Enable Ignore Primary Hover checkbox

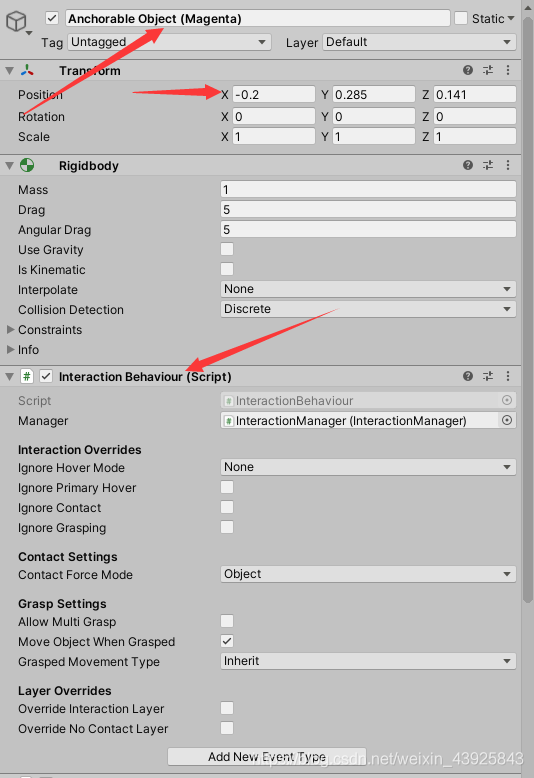pos(227,487)
